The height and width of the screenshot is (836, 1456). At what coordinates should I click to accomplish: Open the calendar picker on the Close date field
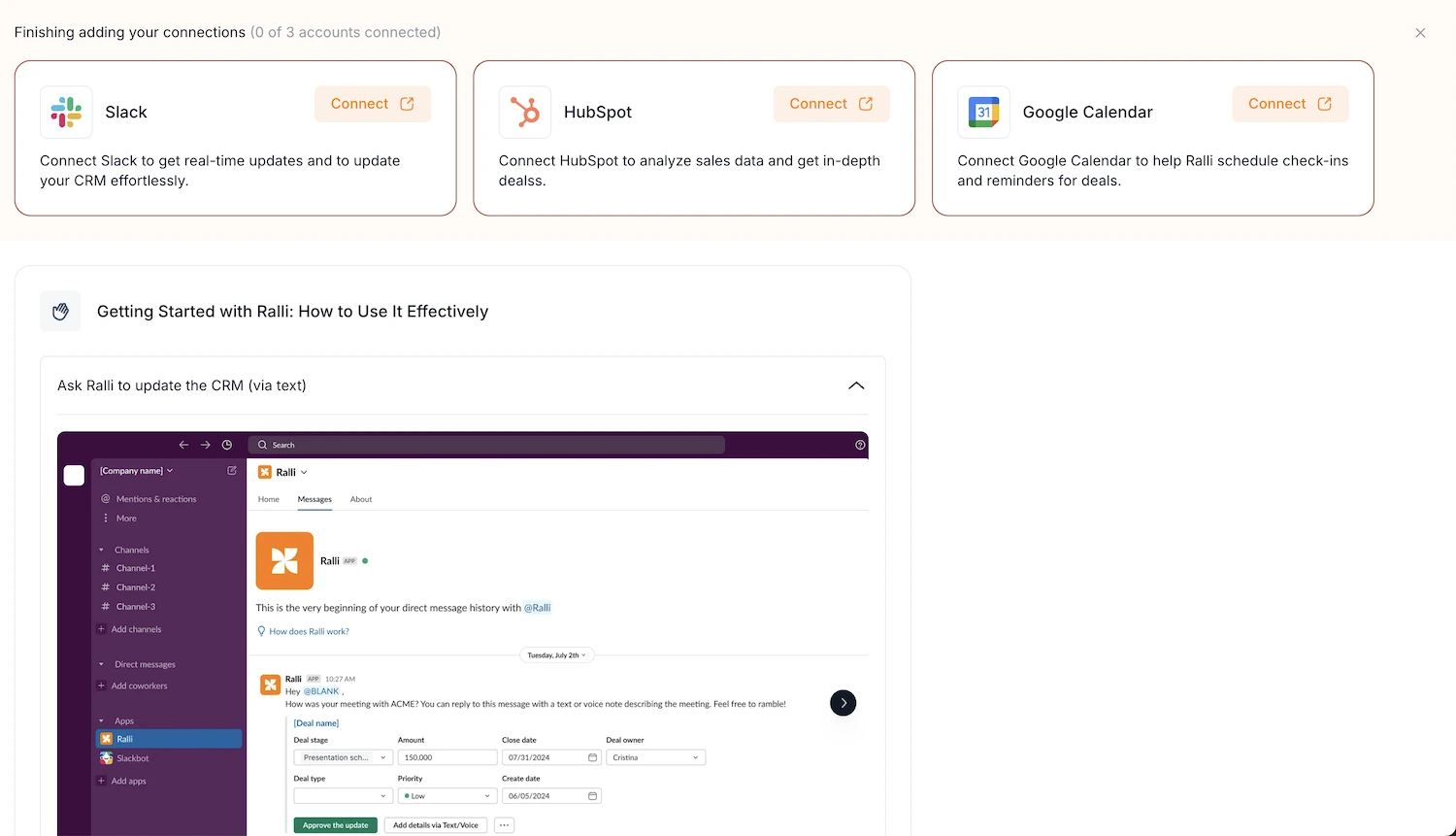click(593, 757)
